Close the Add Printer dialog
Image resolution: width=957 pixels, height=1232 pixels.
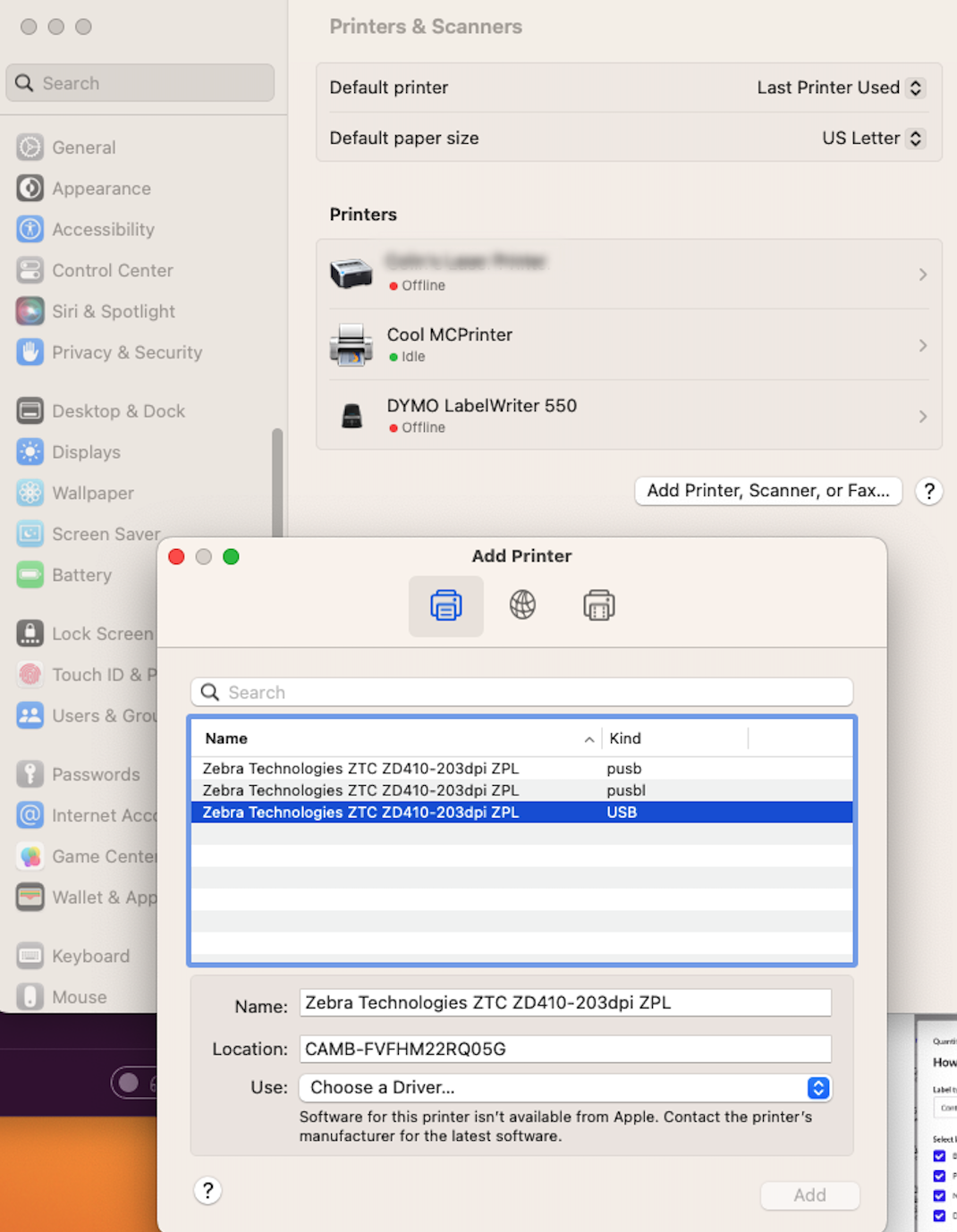[x=176, y=557]
